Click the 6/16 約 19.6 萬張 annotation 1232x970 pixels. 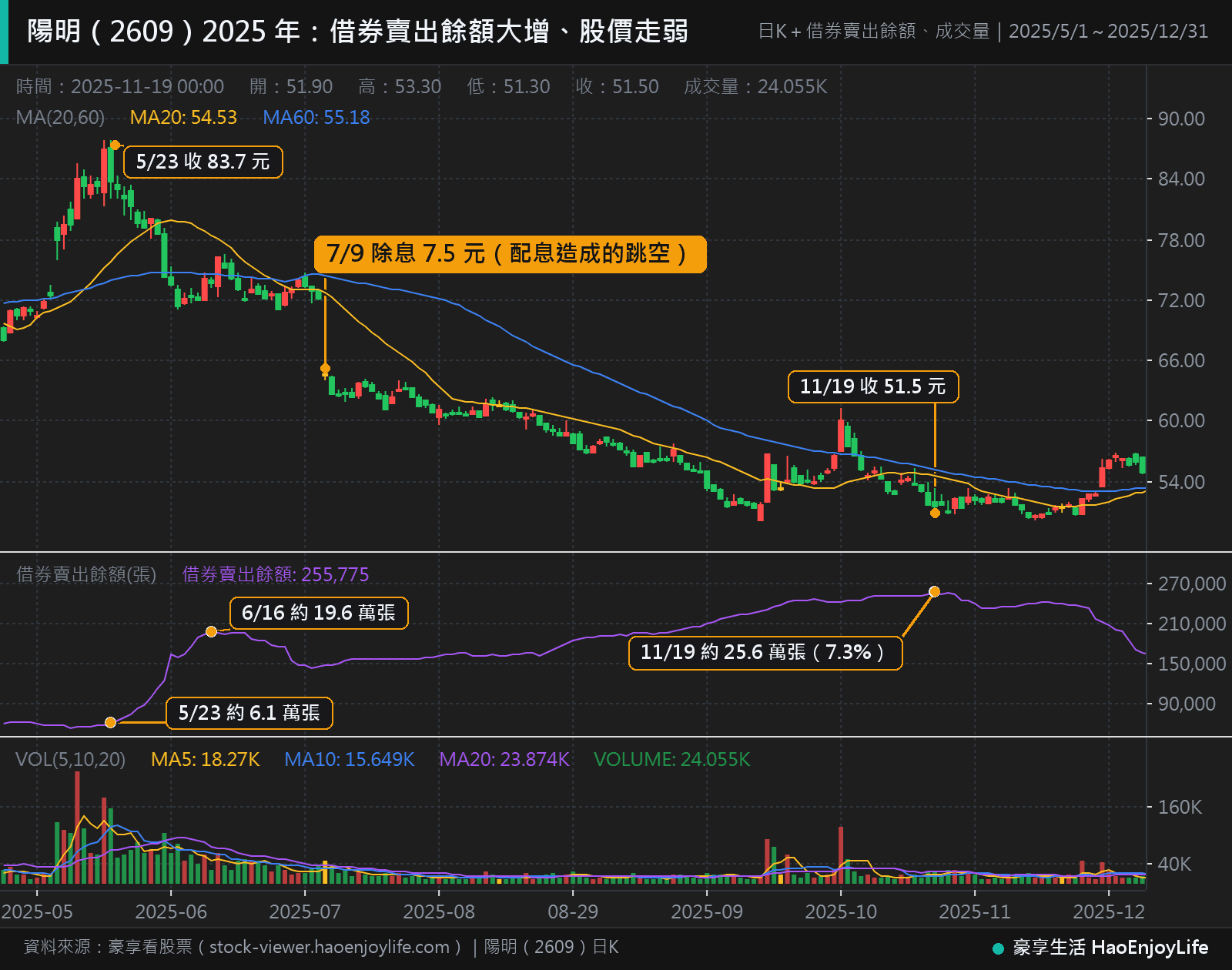(319, 613)
